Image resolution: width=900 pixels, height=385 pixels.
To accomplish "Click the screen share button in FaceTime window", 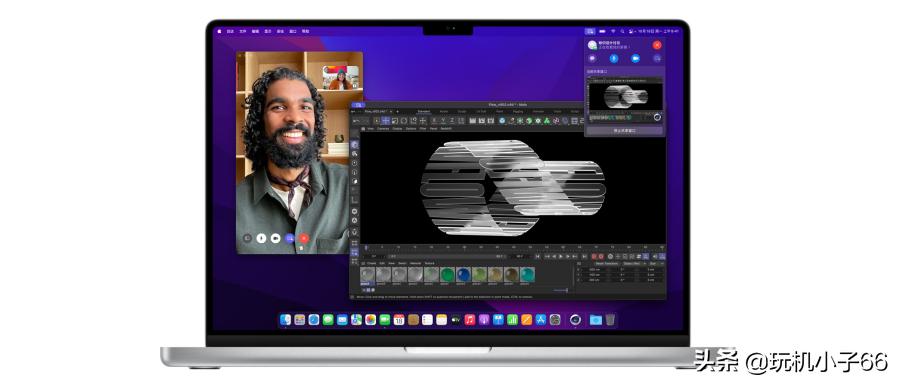I will click(290, 238).
